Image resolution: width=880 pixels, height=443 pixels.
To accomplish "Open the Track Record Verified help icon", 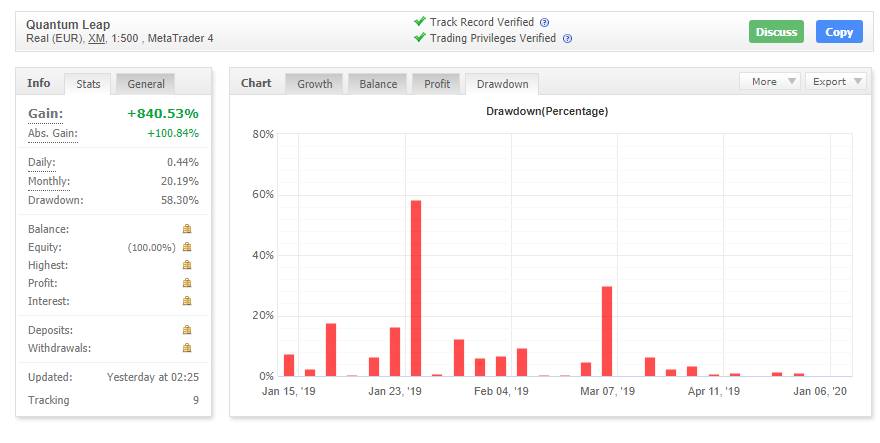I will 544,23.
